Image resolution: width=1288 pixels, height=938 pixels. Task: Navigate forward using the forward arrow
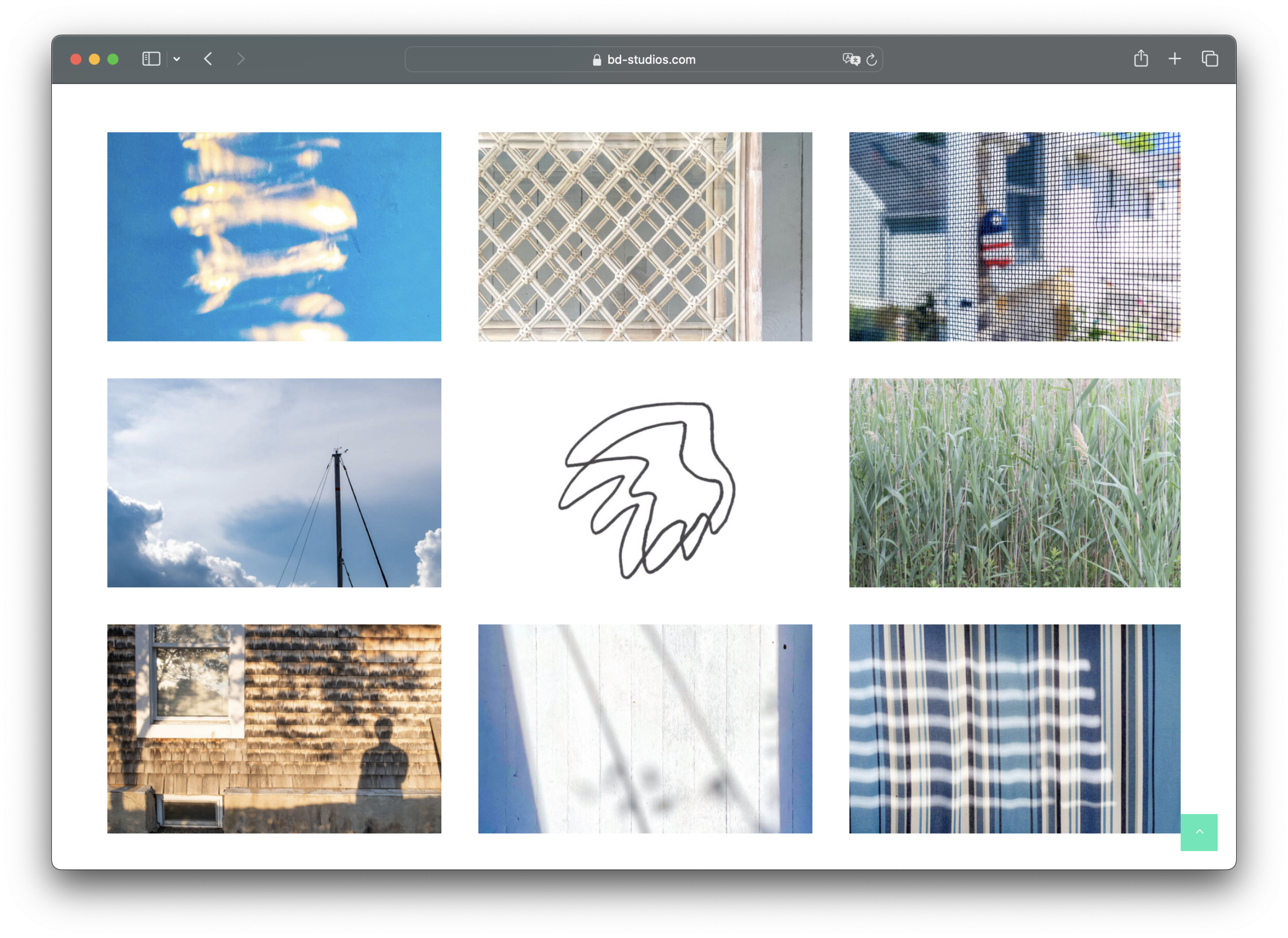pyautogui.click(x=241, y=58)
